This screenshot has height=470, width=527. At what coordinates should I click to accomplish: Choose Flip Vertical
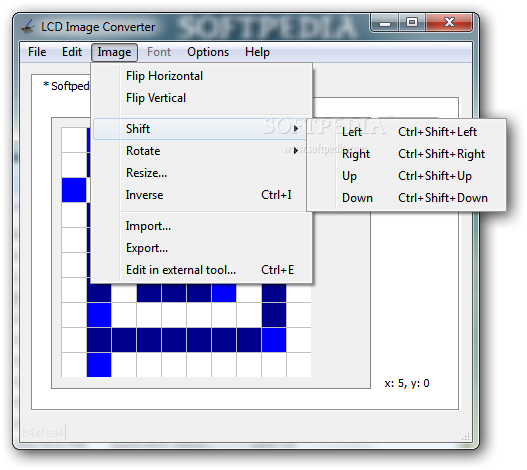[x=202, y=98]
